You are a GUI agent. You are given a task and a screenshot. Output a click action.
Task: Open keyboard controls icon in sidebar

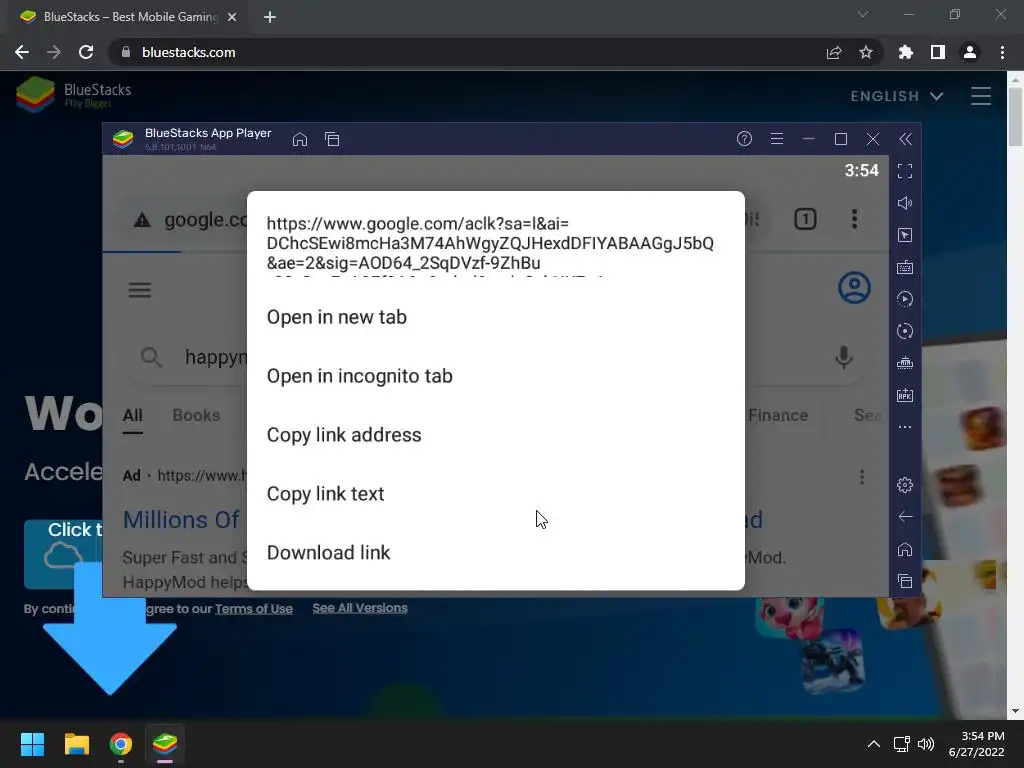904,267
